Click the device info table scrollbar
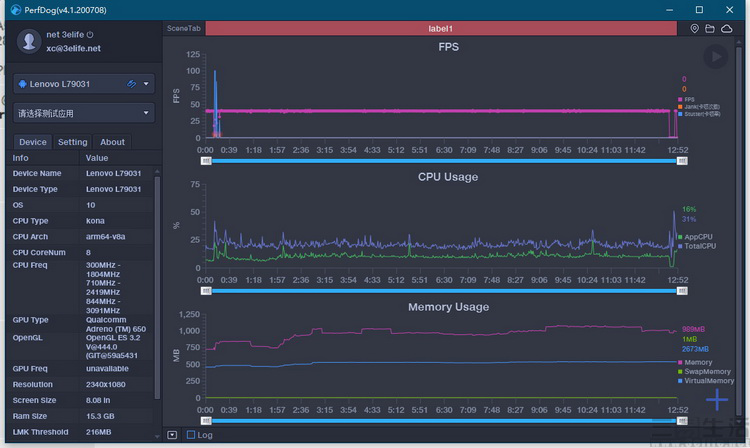This screenshot has height=448, width=750. point(157,287)
